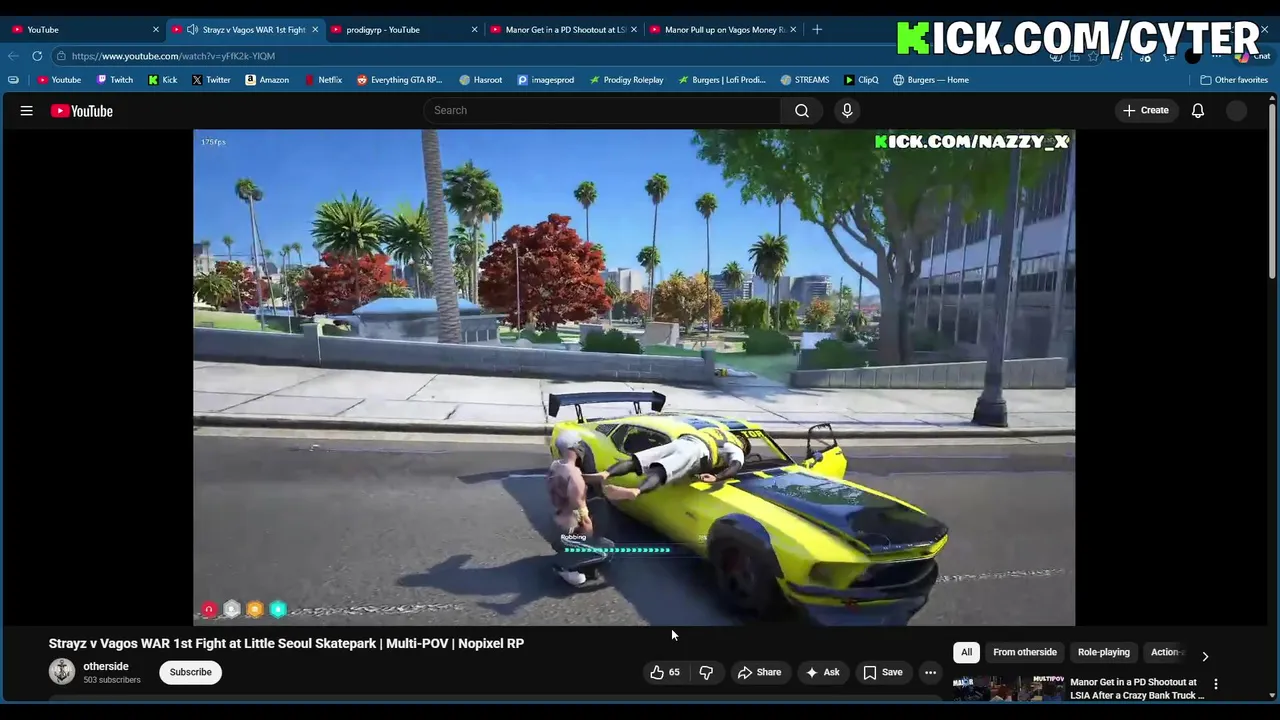The width and height of the screenshot is (1280, 720).
Task: Click the browser address bar URL
Action: pos(173,56)
